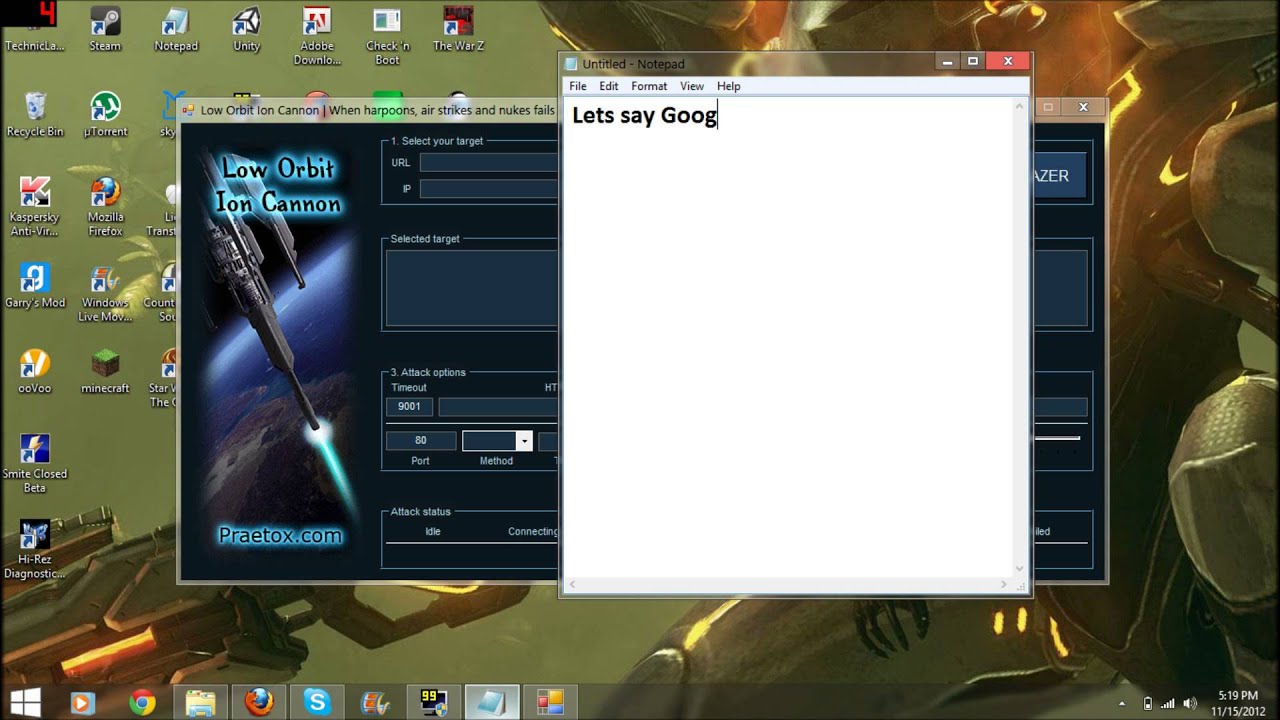Open File Explorer from the taskbar
The height and width of the screenshot is (720, 1280).
pyautogui.click(x=200, y=702)
